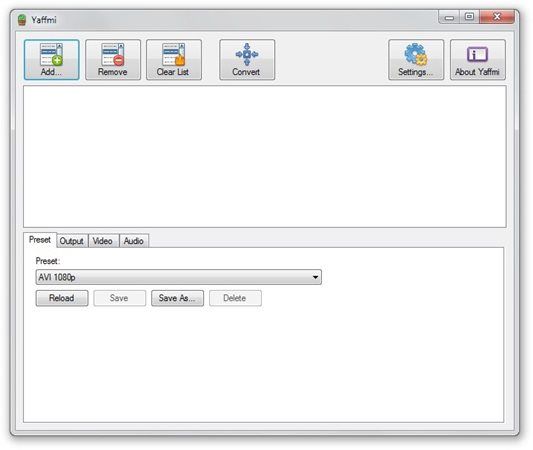This screenshot has height=450, width=533.
Task: Click the Clear List toolbar icon
Action: 174,54
